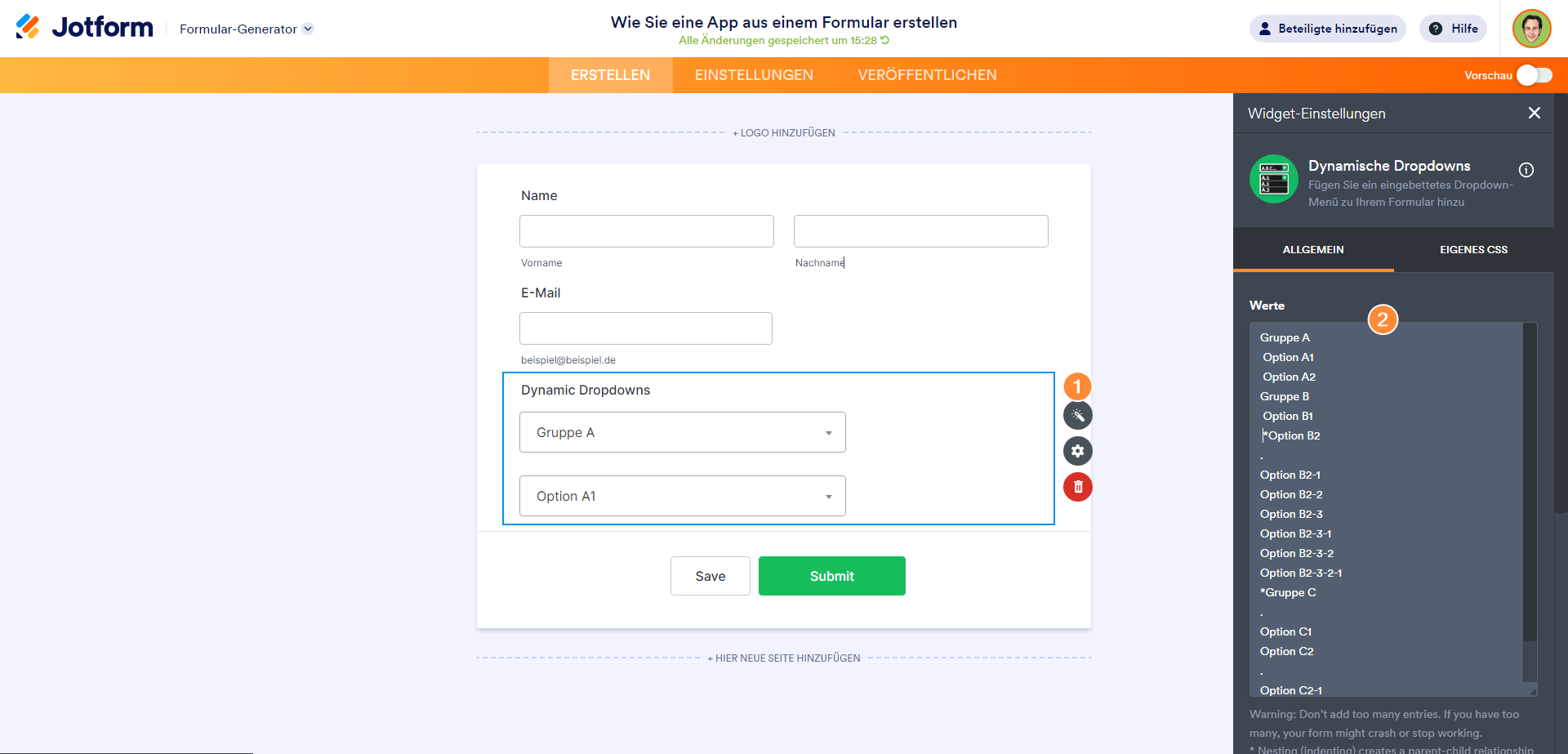Open Dynamic Dropdowns gear settings
The width and height of the screenshot is (1568, 754).
click(x=1077, y=451)
